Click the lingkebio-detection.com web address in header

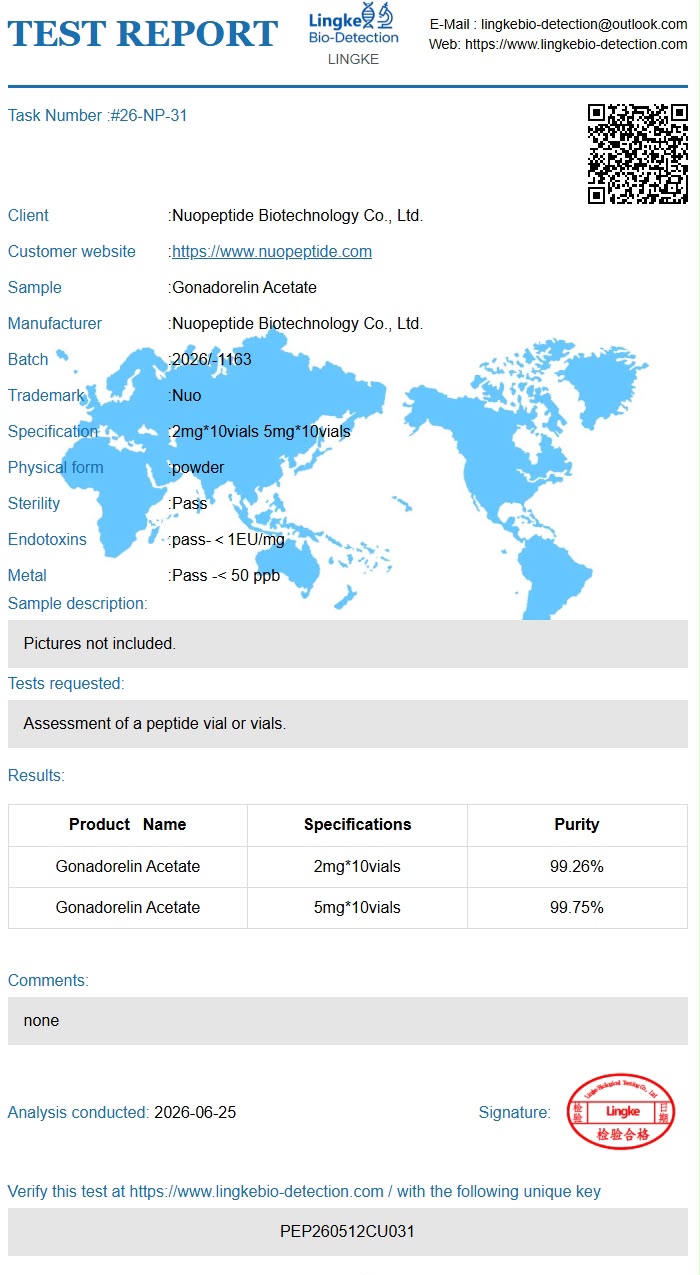[576, 44]
